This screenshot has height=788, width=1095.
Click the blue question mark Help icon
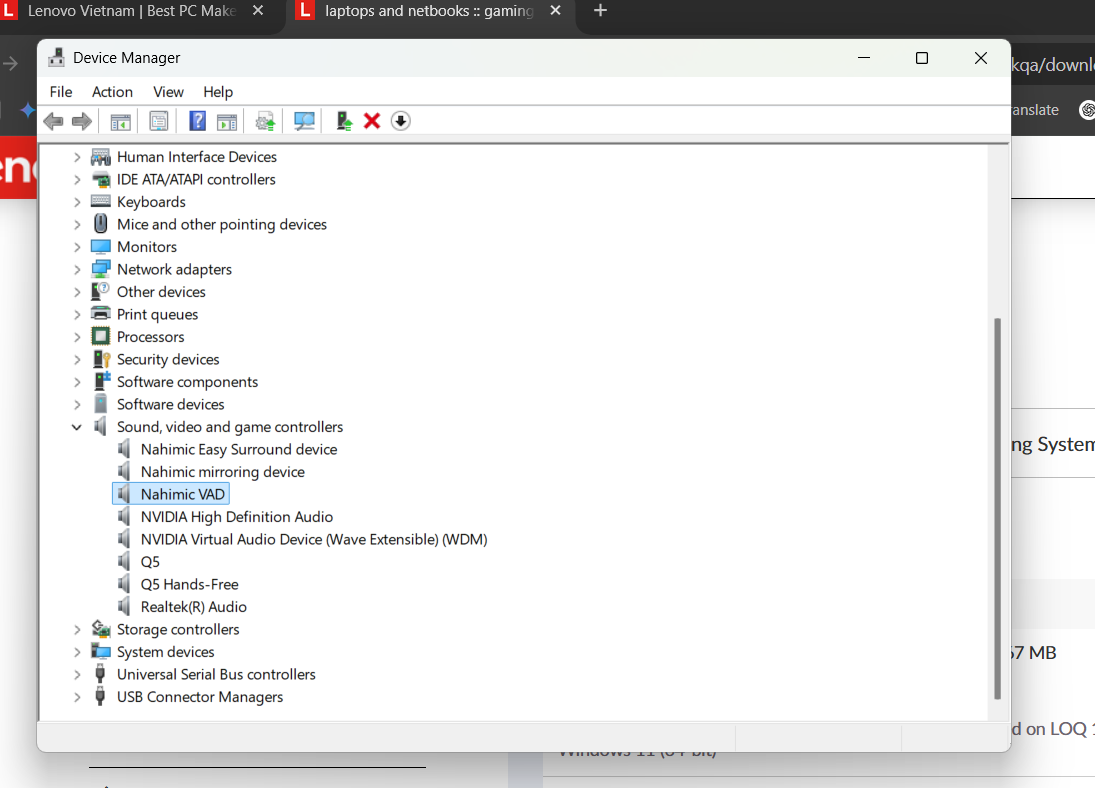click(198, 121)
